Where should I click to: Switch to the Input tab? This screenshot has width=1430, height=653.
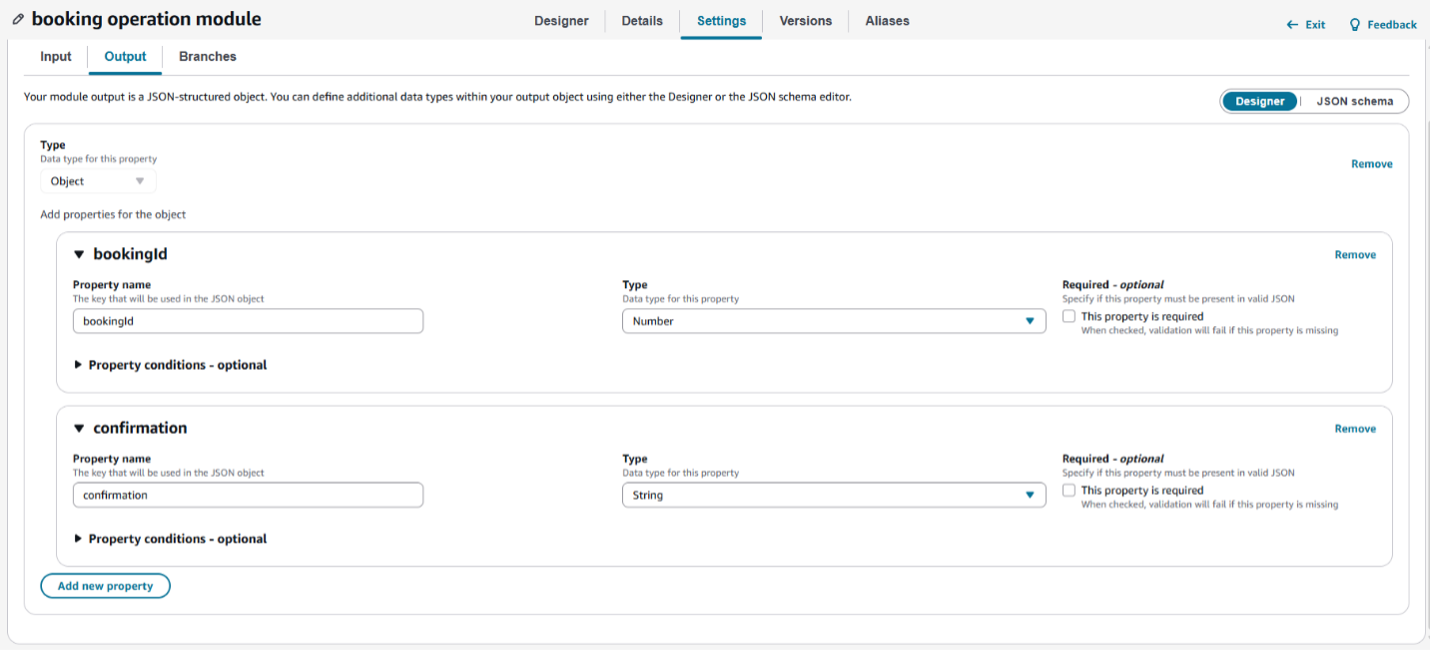pos(56,57)
